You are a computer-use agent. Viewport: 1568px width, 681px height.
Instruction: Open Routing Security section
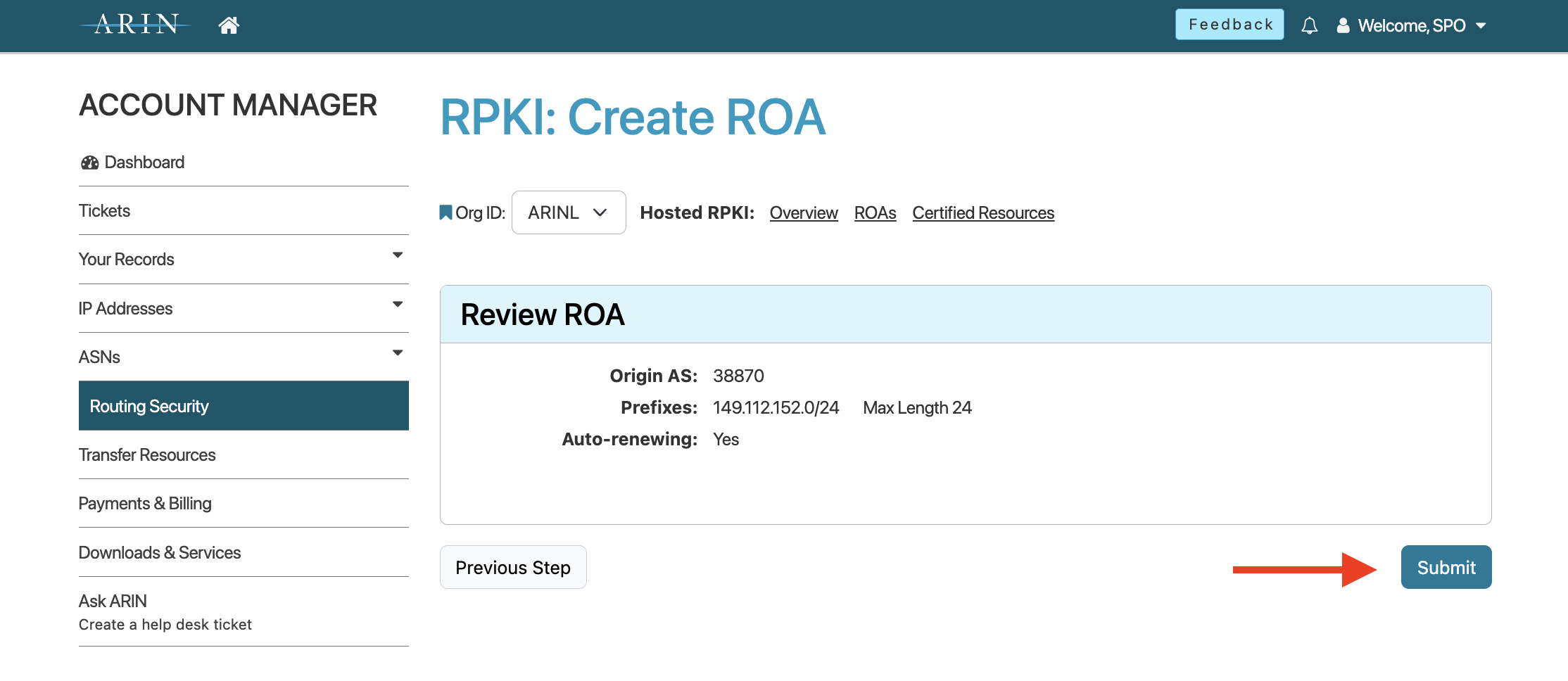(244, 406)
